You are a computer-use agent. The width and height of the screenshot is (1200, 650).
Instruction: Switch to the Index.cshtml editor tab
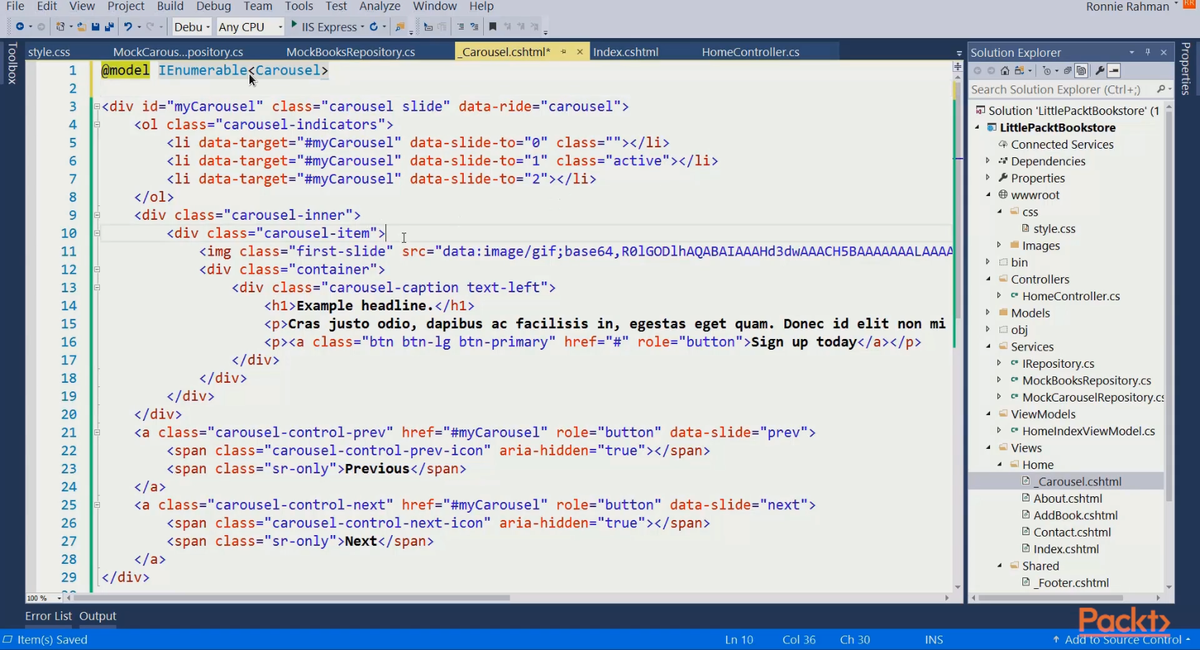[x=625, y=52]
